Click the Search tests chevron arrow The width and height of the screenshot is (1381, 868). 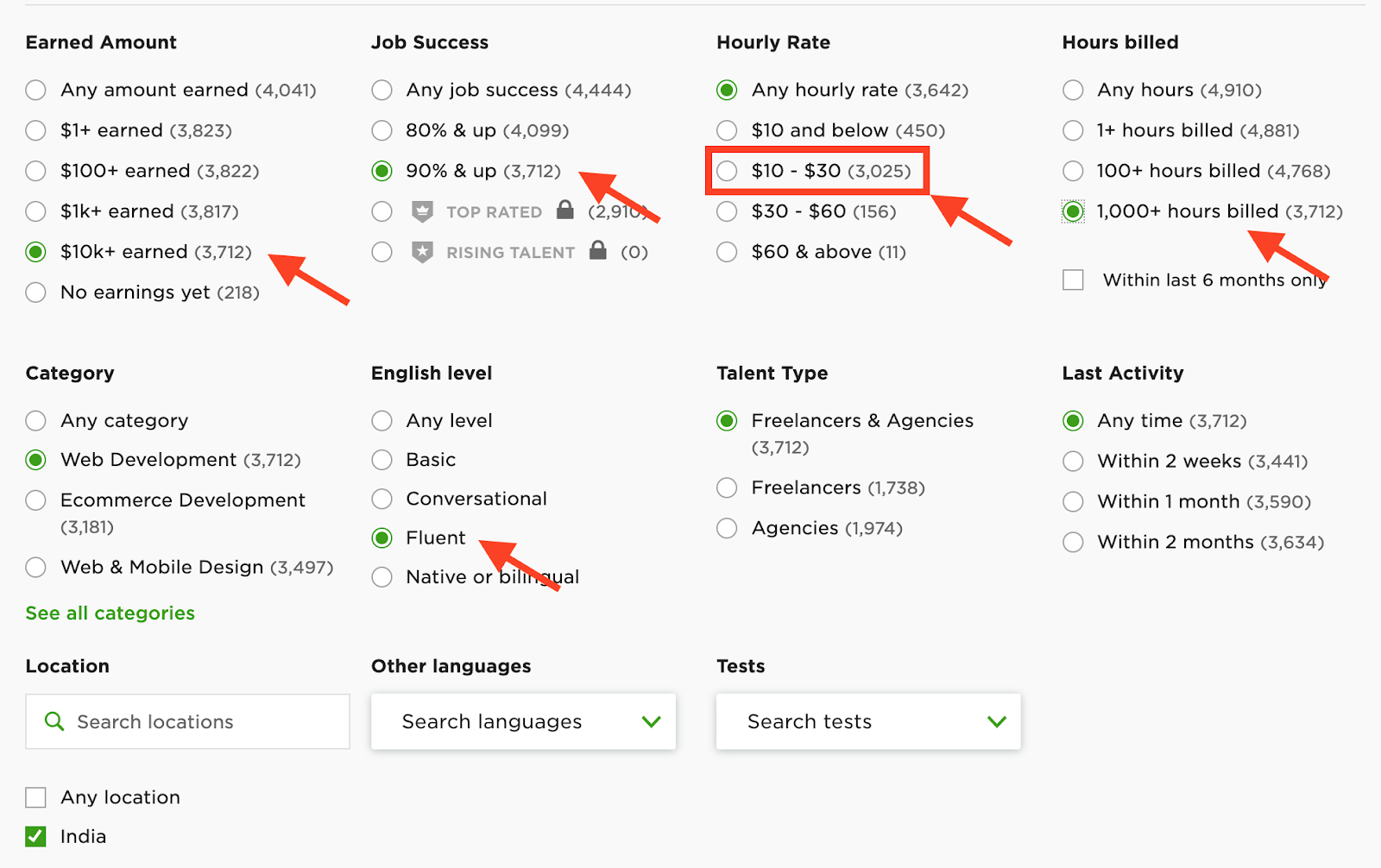[997, 721]
